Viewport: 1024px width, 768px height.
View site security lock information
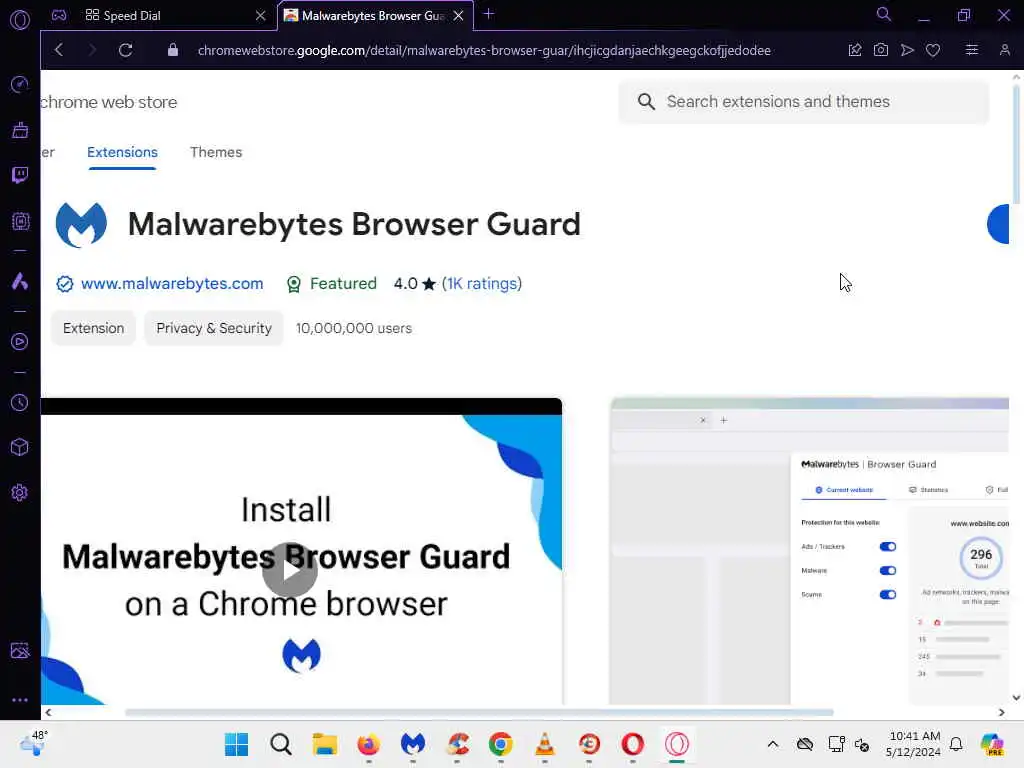[172, 50]
